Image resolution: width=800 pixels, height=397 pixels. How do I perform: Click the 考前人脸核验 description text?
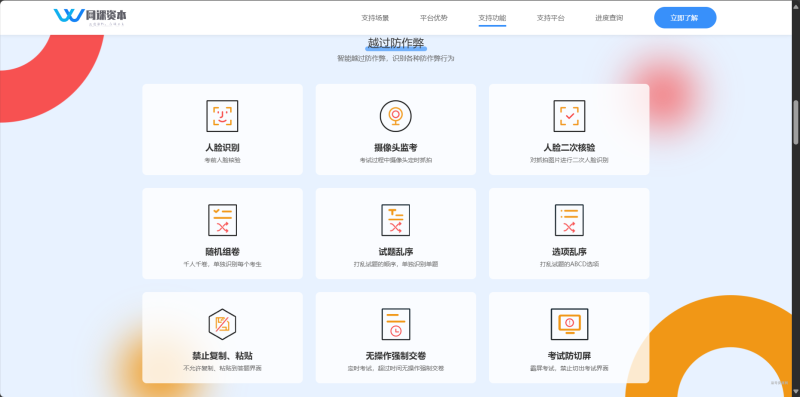click(x=222, y=160)
